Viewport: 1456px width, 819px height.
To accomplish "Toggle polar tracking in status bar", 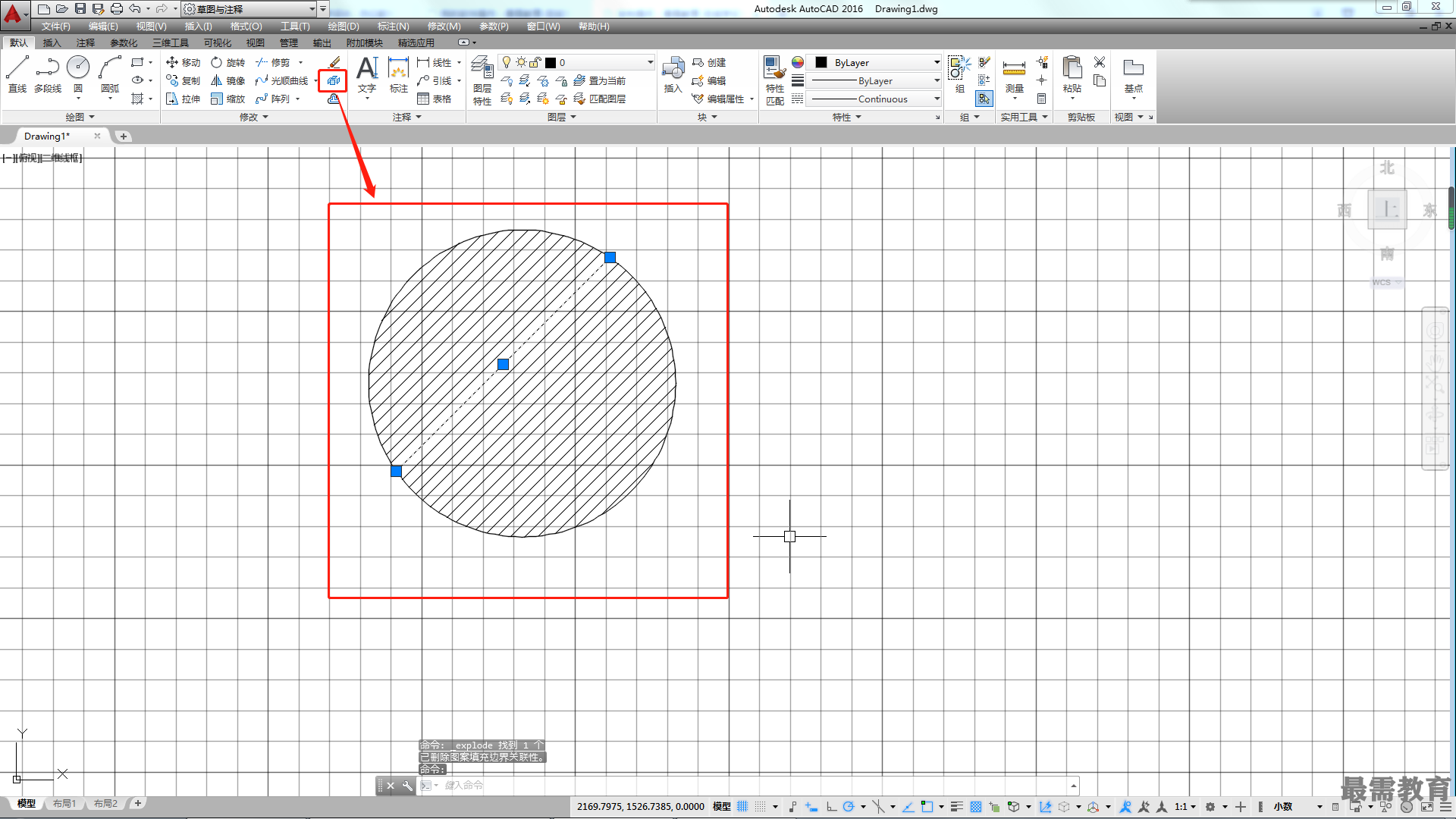I will (849, 807).
